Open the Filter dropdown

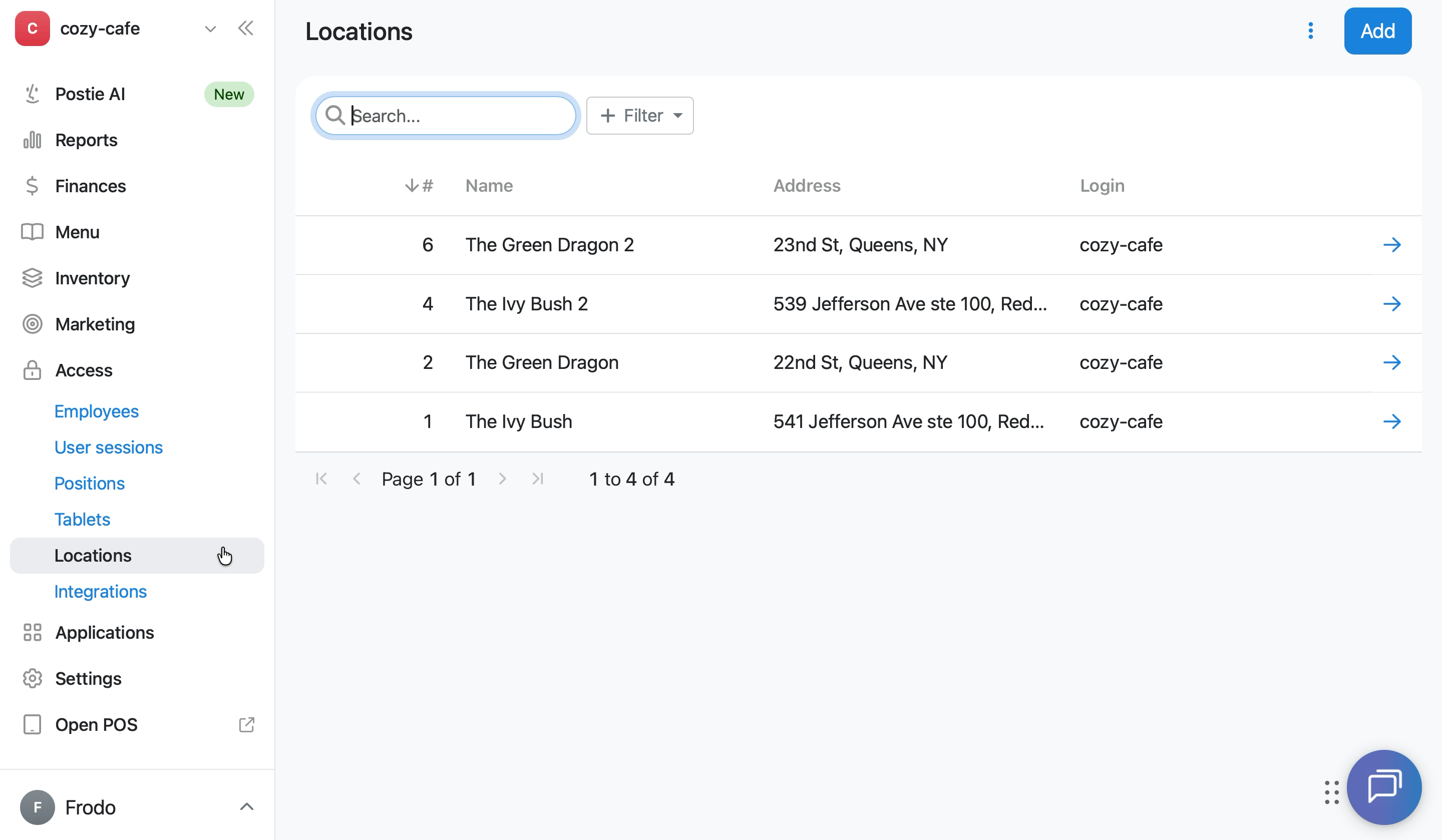pos(640,116)
